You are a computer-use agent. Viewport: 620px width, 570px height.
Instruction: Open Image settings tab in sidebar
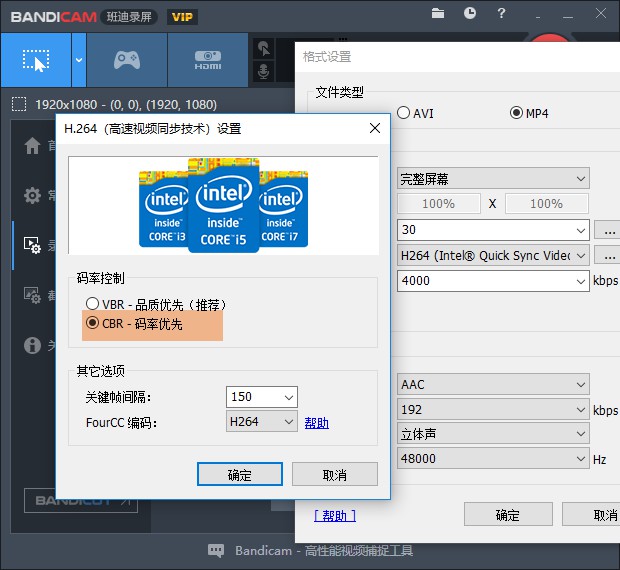[x=32, y=295]
